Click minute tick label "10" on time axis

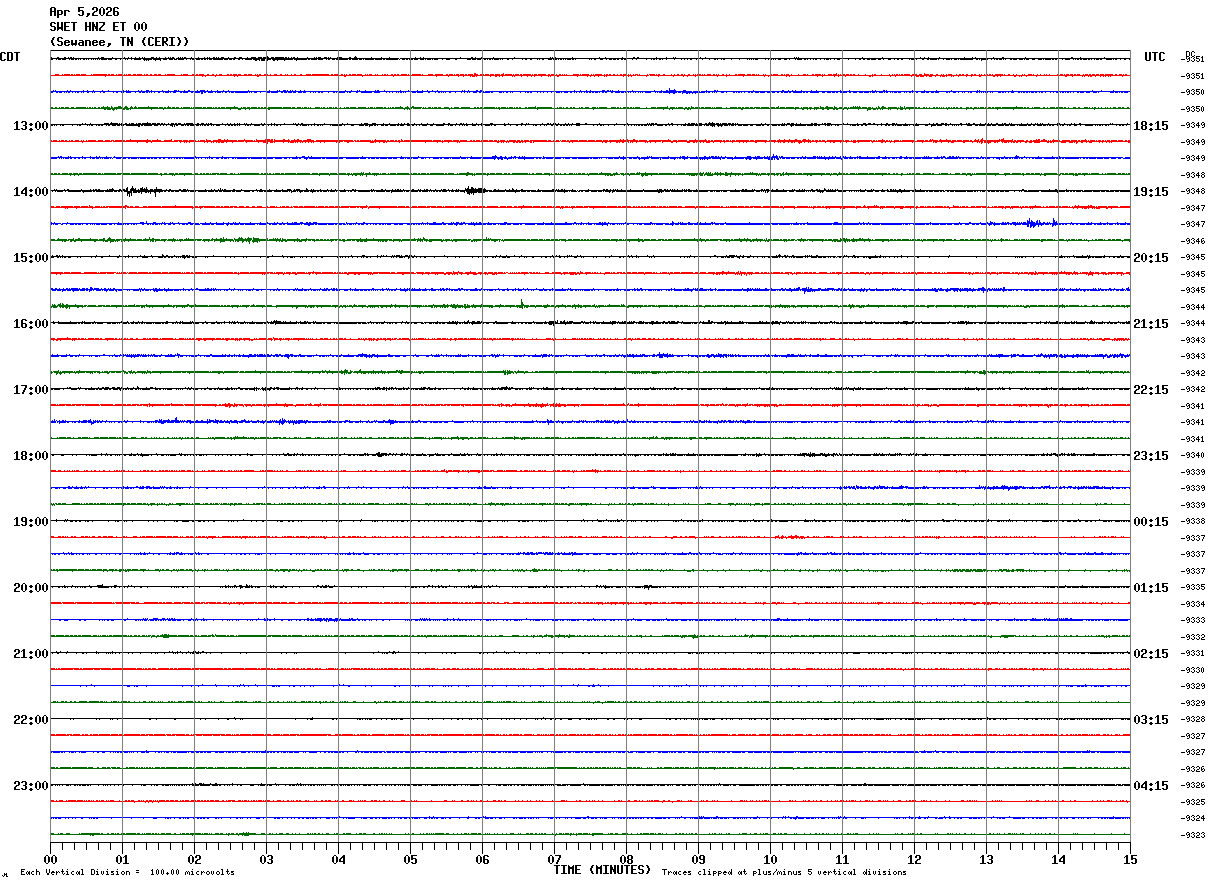click(x=770, y=859)
